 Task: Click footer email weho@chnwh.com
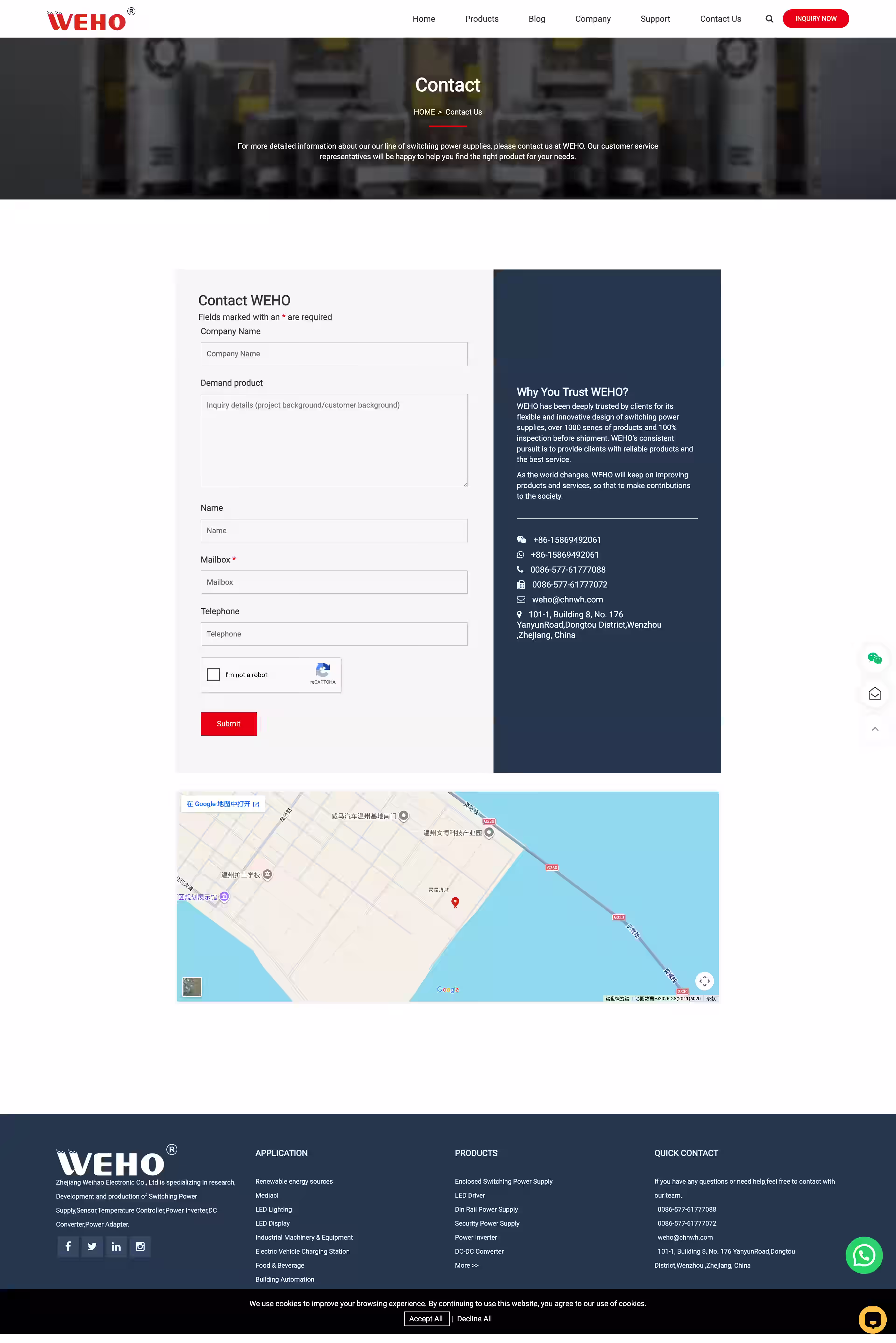(x=685, y=1237)
